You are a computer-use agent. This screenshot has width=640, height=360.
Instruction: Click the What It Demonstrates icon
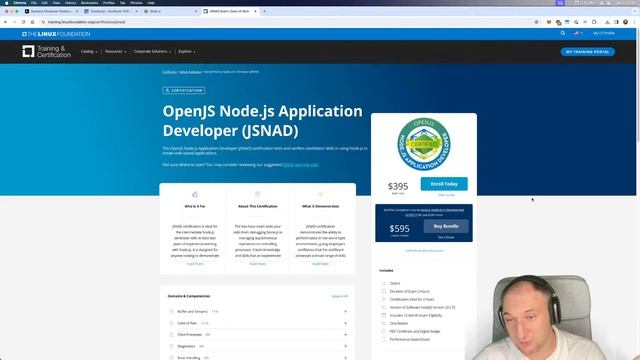point(320,194)
